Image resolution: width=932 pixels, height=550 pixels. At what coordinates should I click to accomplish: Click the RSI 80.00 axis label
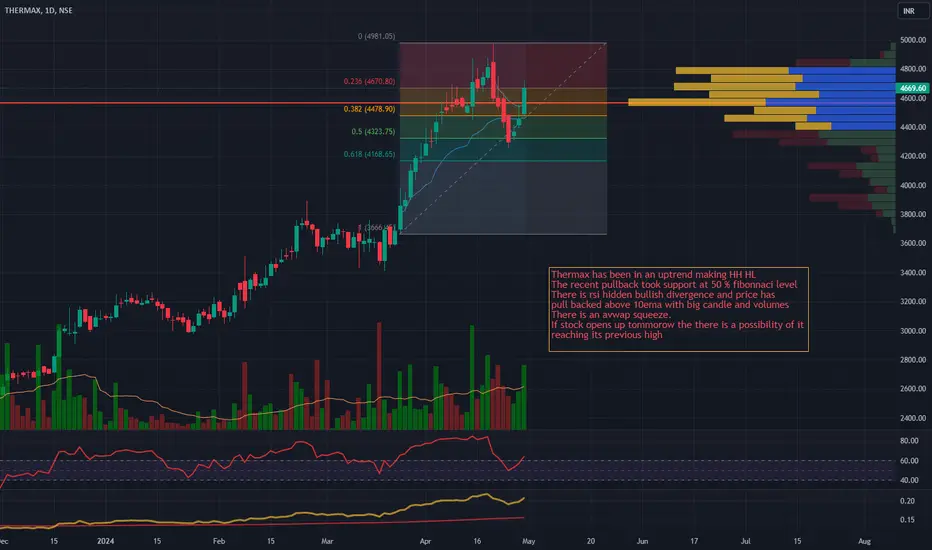(x=909, y=441)
